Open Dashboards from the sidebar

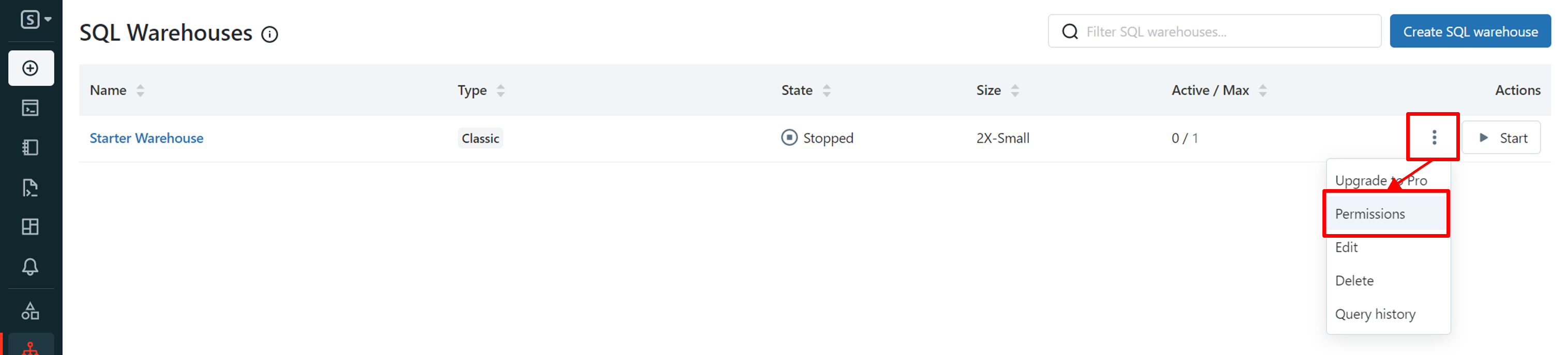pos(31,227)
